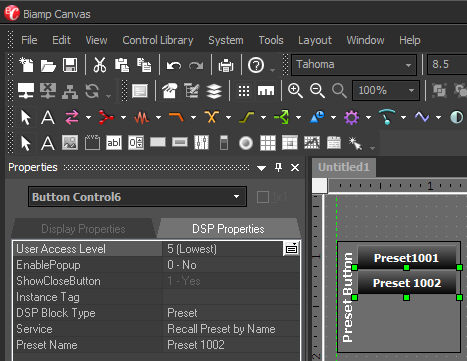The image size is (467, 361).
Task: Open the Edit menu
Action: (x=61, y=40)
